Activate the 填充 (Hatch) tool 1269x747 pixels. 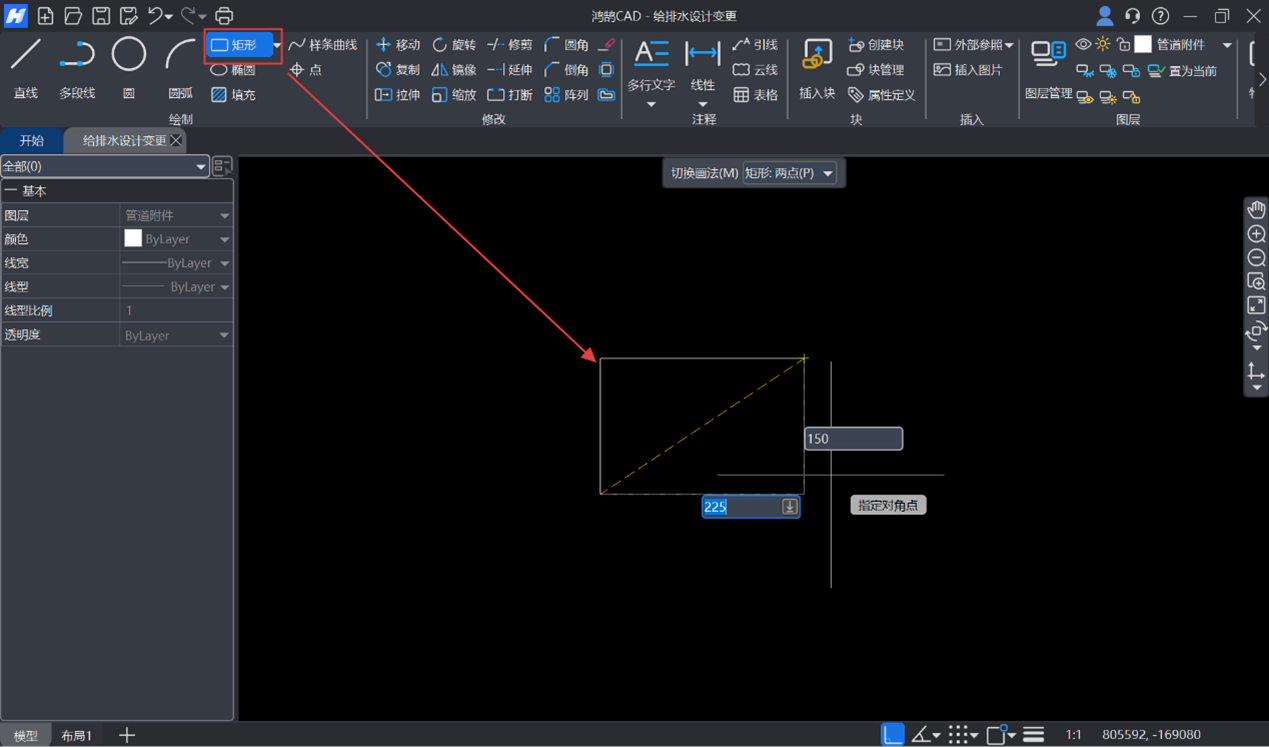(x=233, y=95)
